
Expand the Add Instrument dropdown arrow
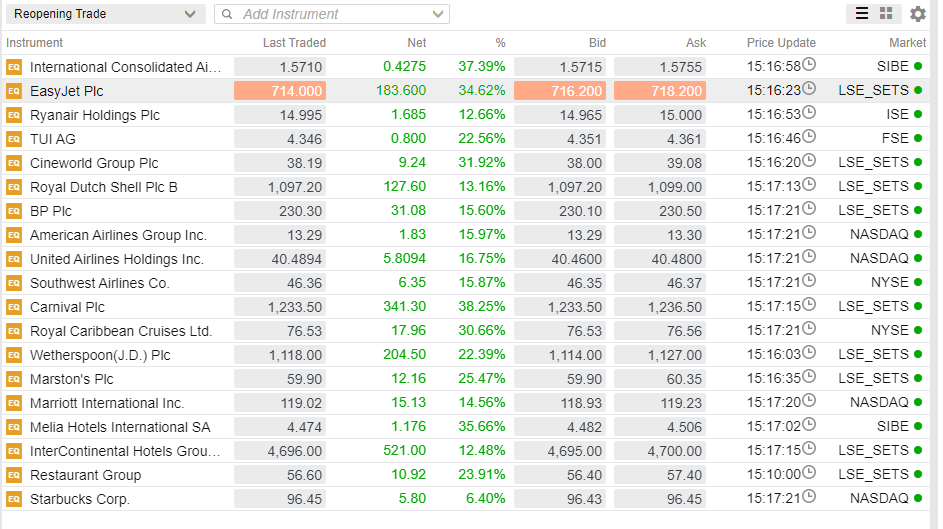point(438,14)
